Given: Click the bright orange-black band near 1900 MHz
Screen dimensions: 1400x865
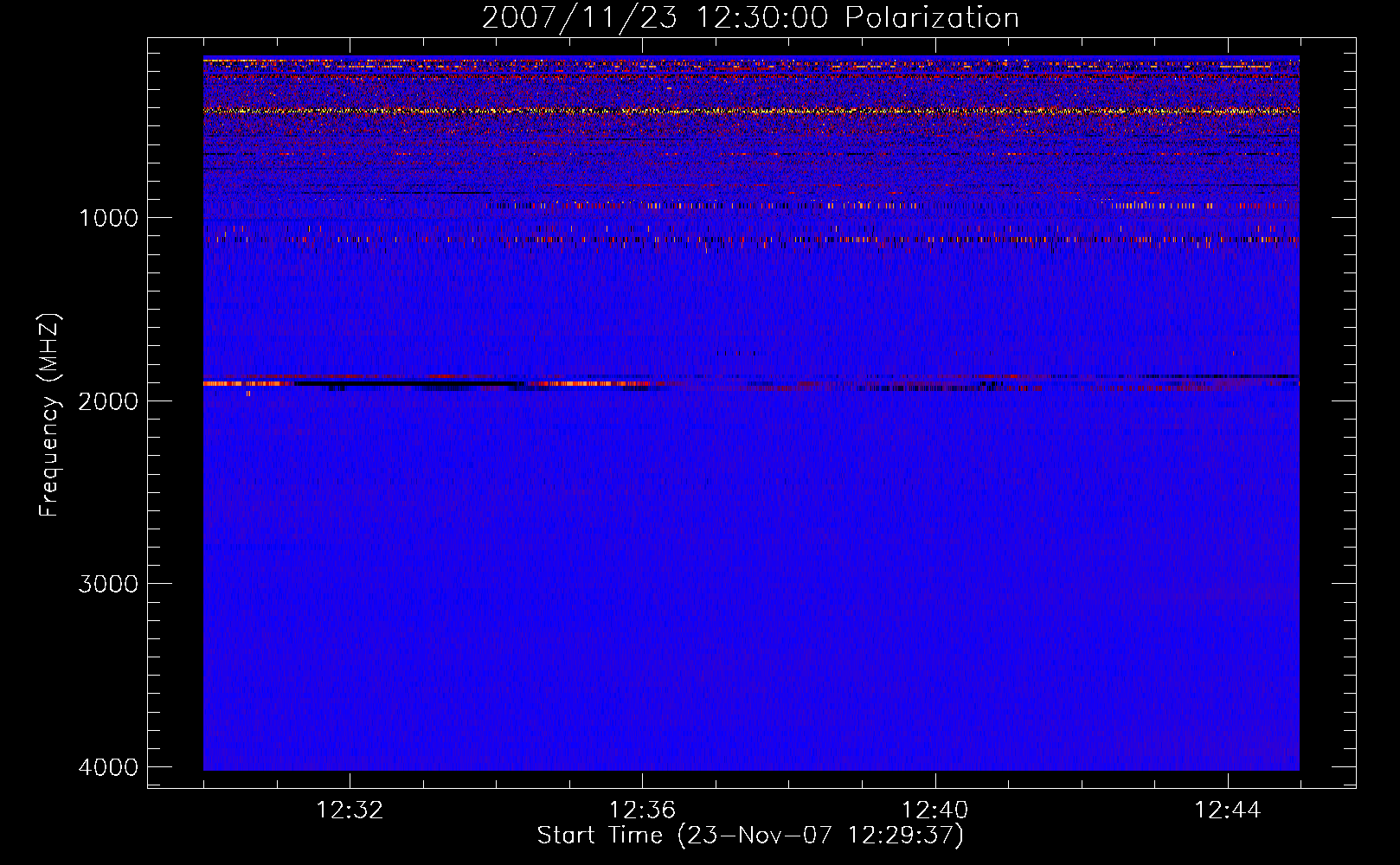Looking at the screenshot, I should (x=751, y=383).
